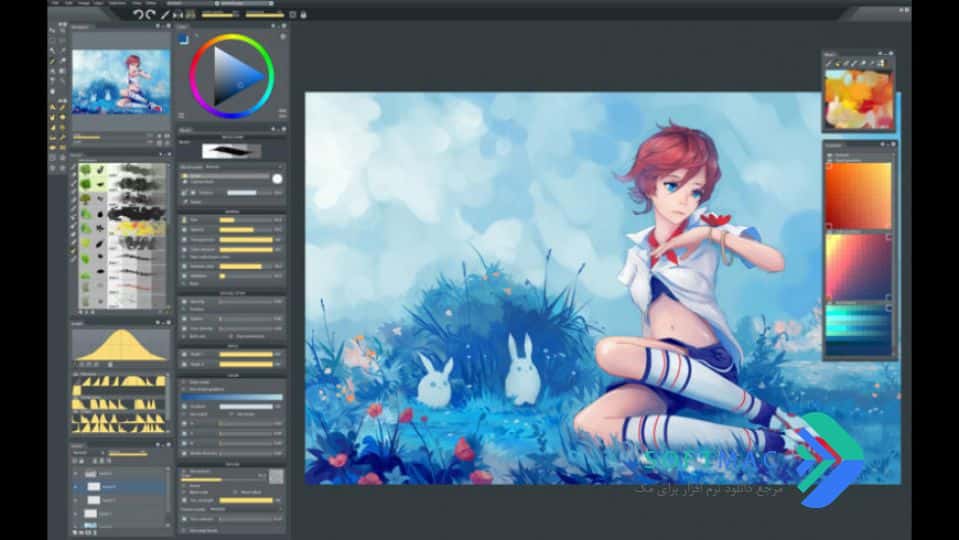Click the Undo arrow in the top toolbar
Screen dimensions: 959x540
139,14
